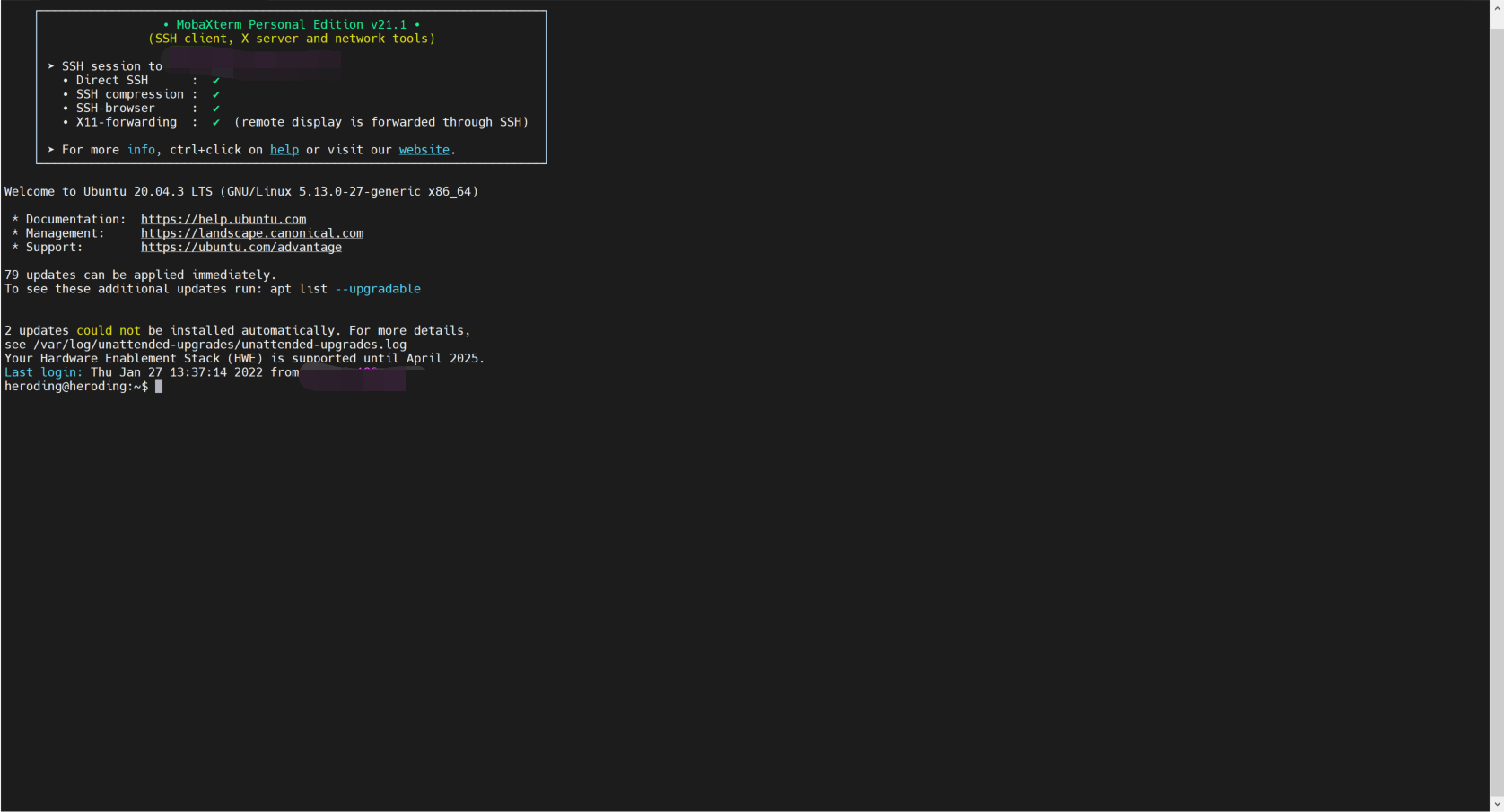Click the green checkmark next to SSH compression
Image resolution: width=1504 pixels, height=812 pixels.
point(216,94)
